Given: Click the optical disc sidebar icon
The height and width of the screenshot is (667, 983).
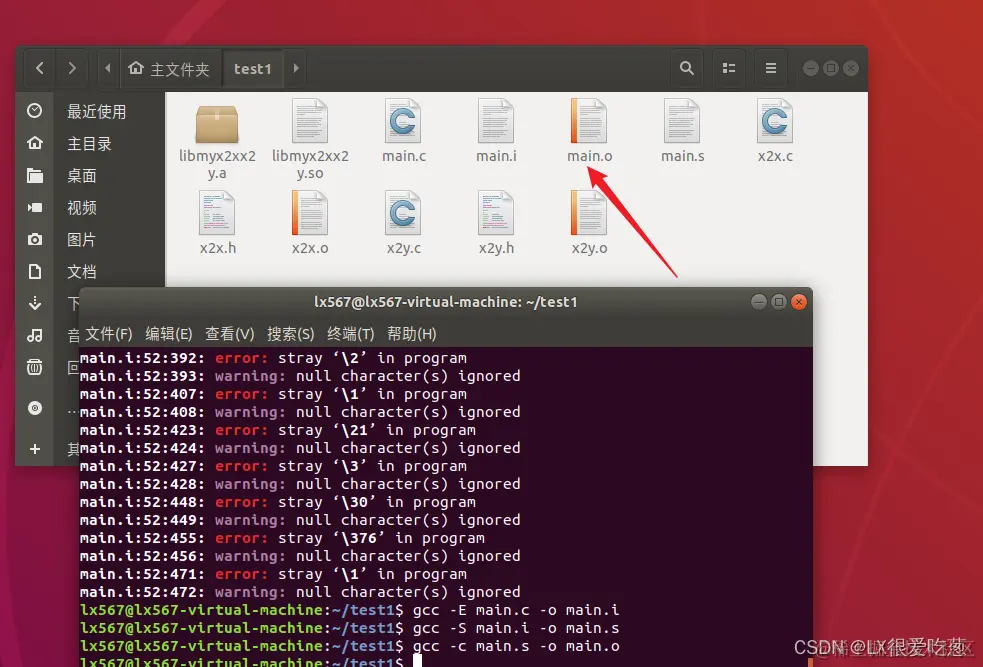Looking at the screenshot, I should [x=34, y=408].
